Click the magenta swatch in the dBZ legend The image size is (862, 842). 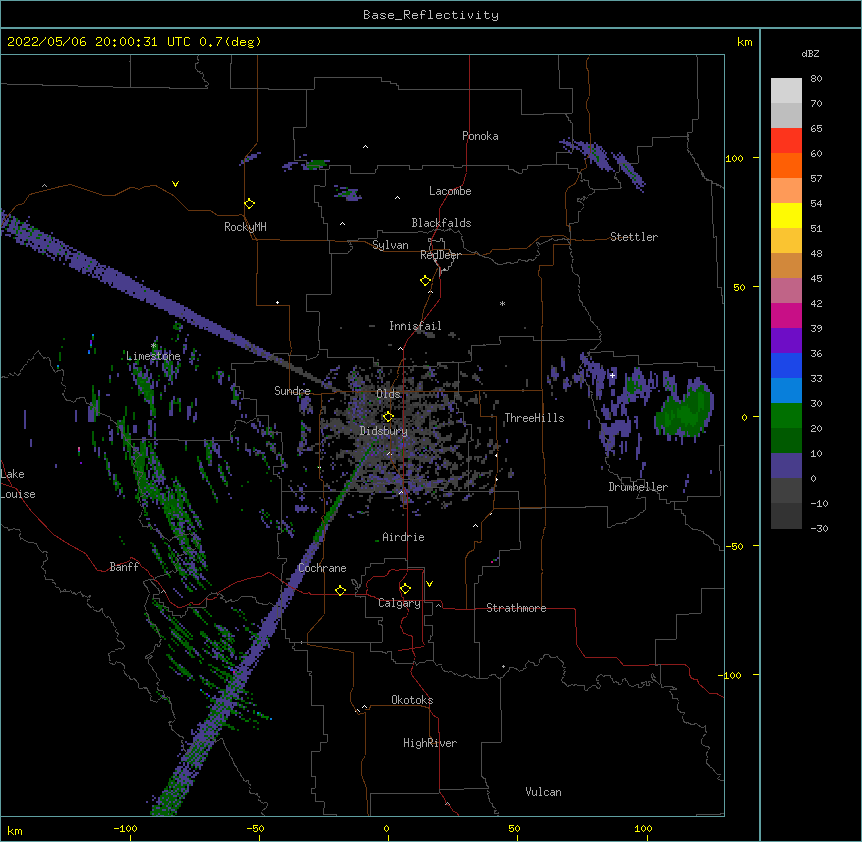(x=786, y=316)
